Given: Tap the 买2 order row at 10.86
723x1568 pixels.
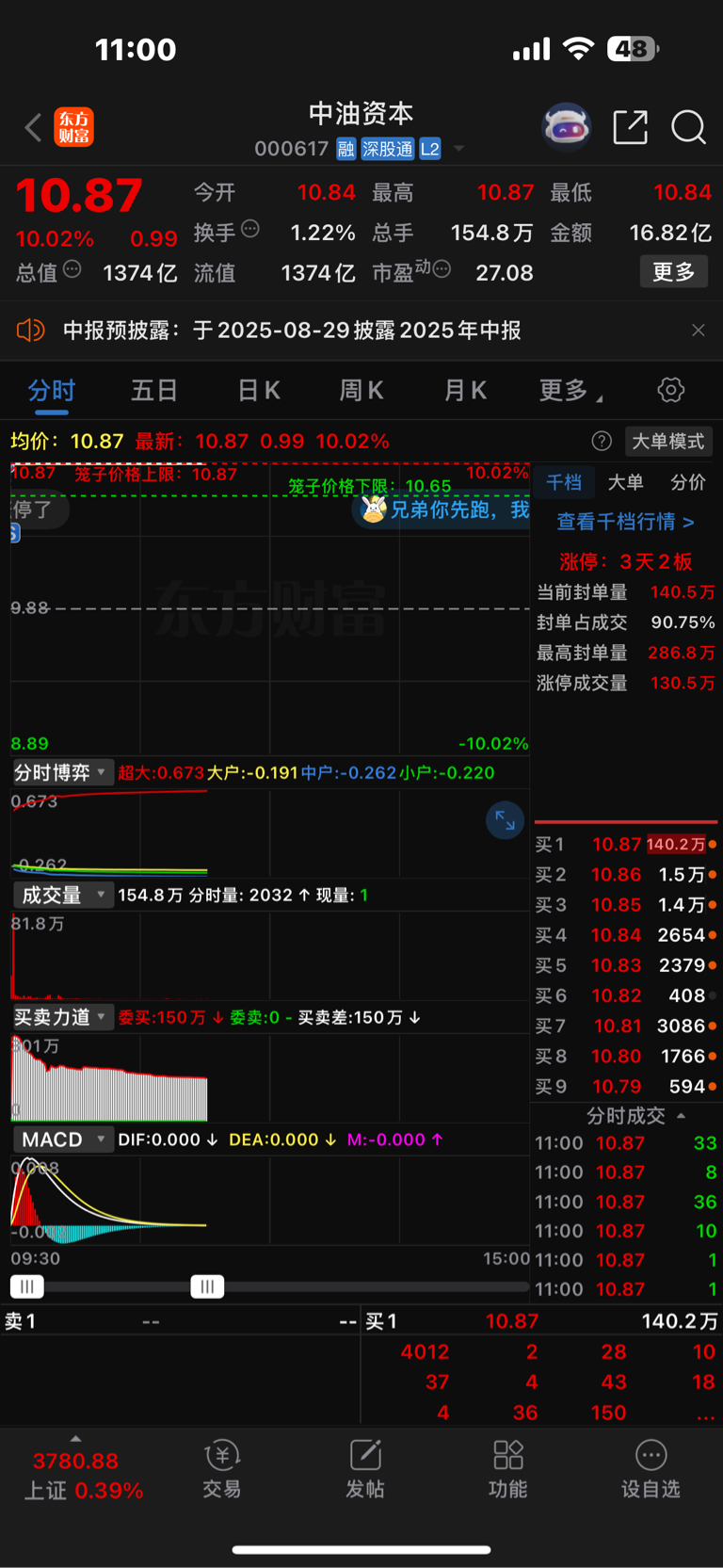Looking at the screenshot, I should click(x=625, y=875).
